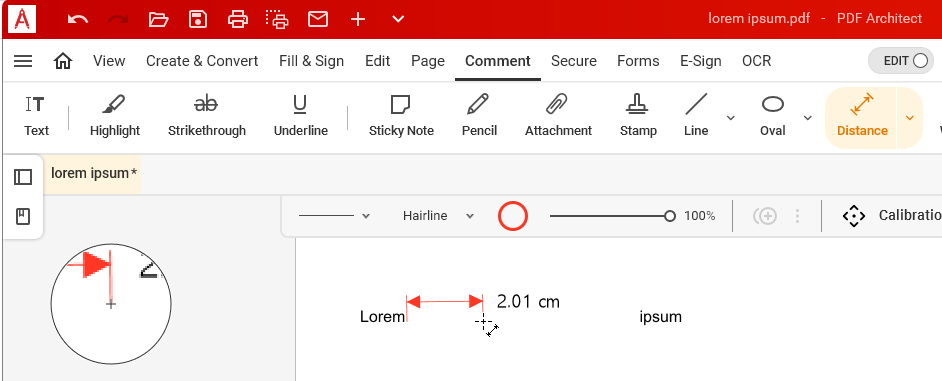Click the plus icon in the title bar
This screenshot has width=942, height=381.
pyautogui.click(x=358, y=19)
